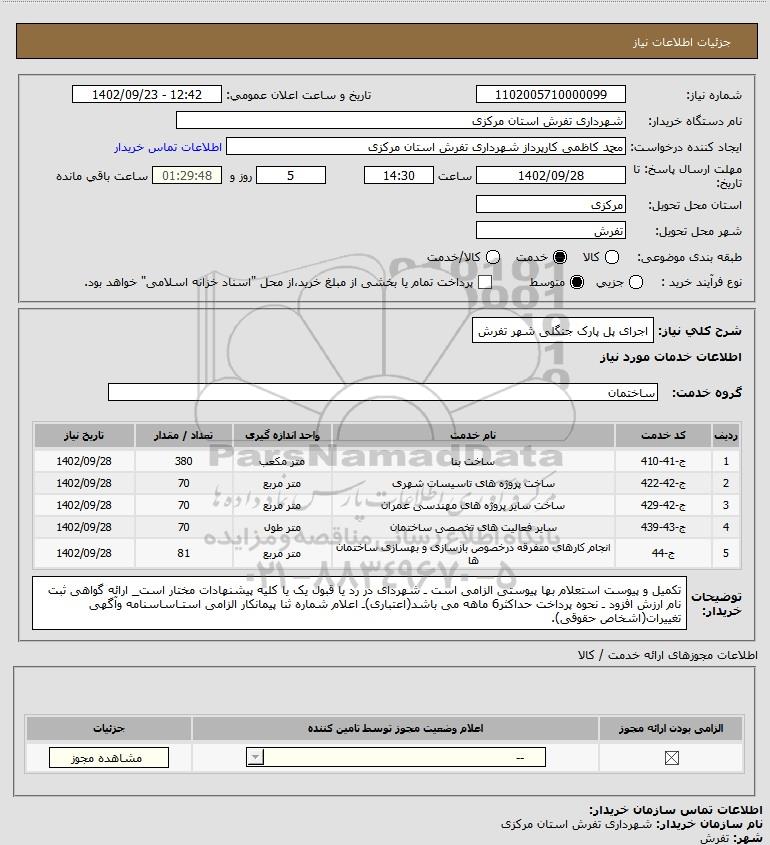Click the نام دستگاه خریدار field
770x845 pixels.
[x=401, y=120]
